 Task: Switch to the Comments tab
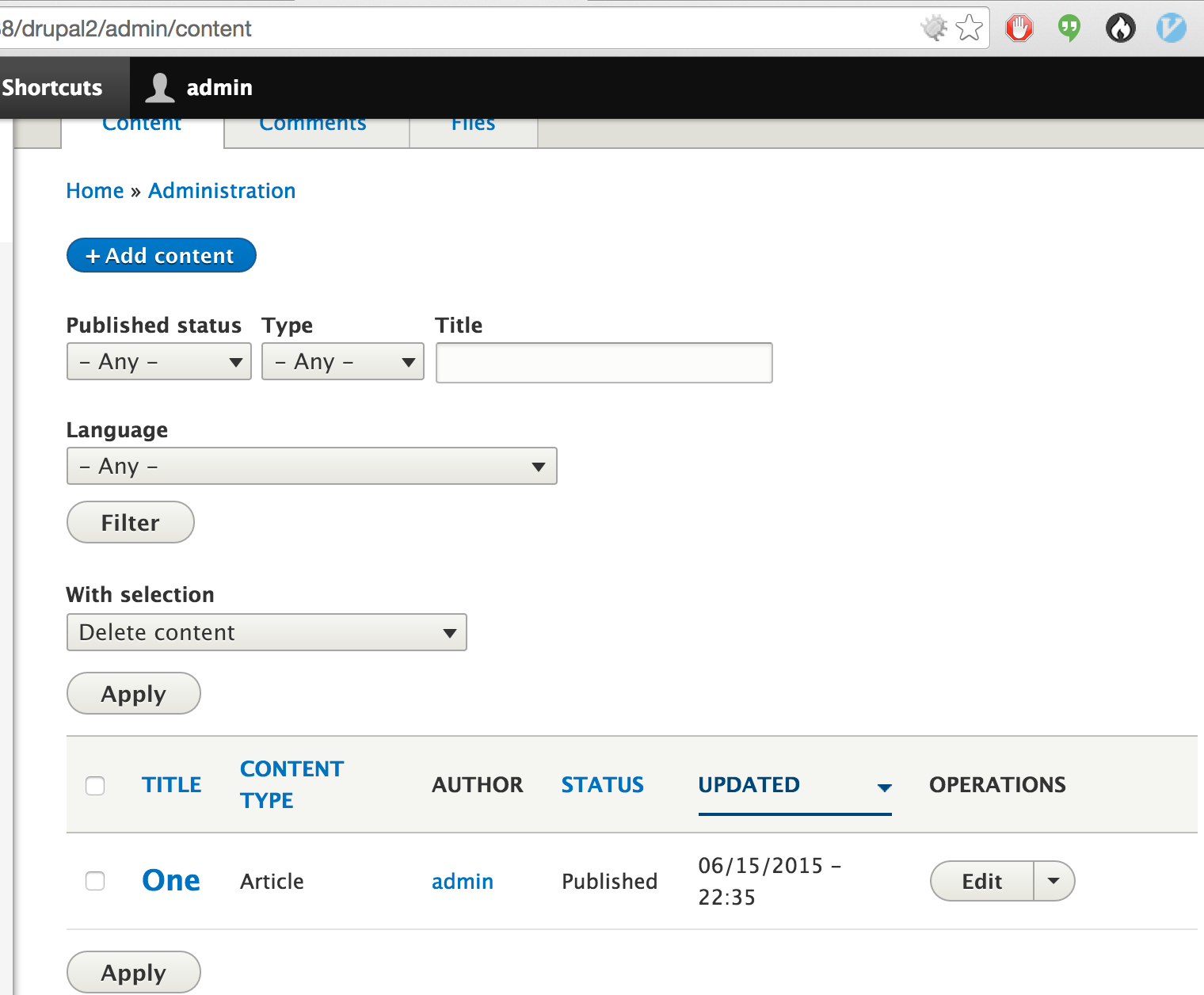[x=312, y=125]
